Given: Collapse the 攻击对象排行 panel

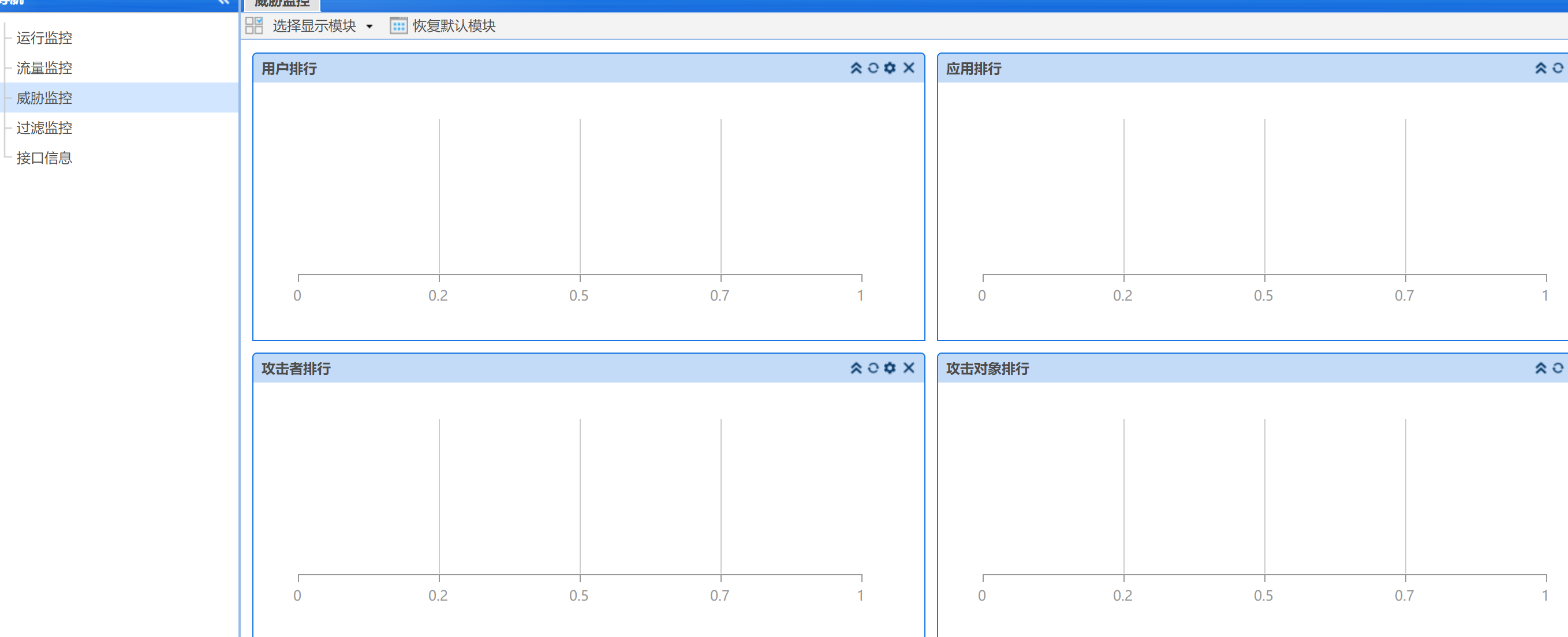Looking at the screenshot, I should pos(1541,368).
